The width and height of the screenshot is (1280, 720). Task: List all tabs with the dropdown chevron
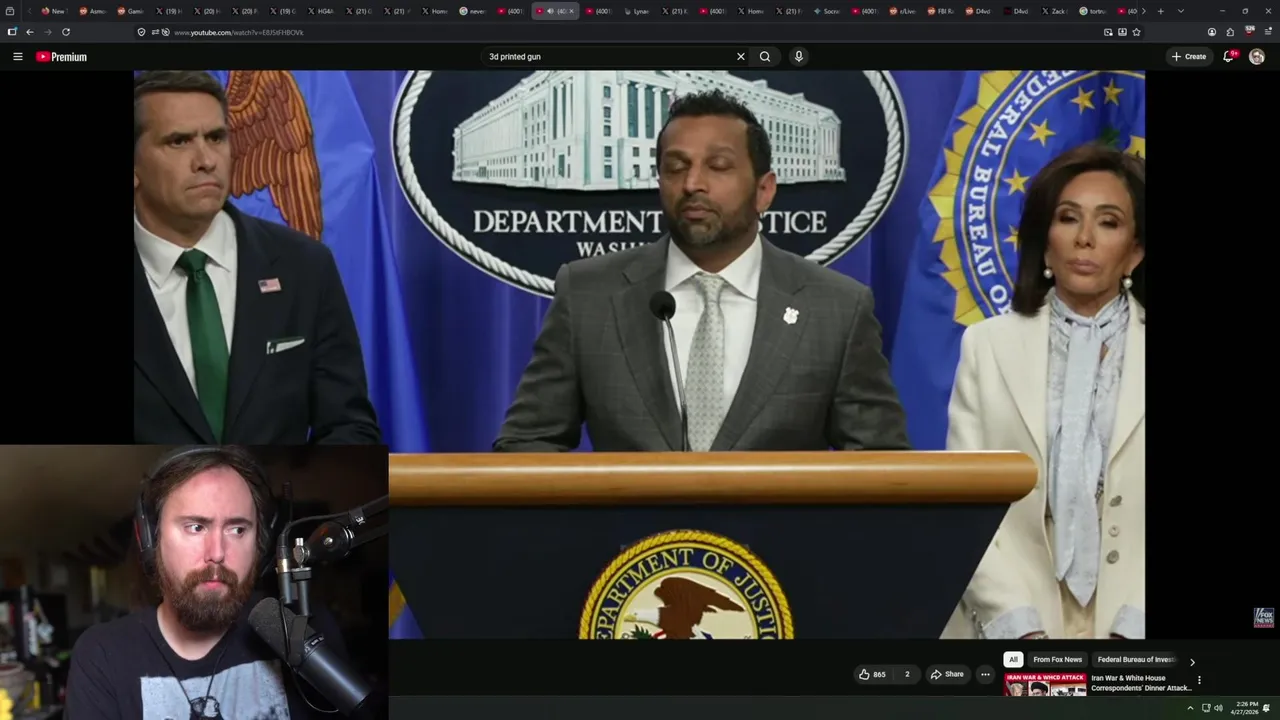pos(1180,11)
